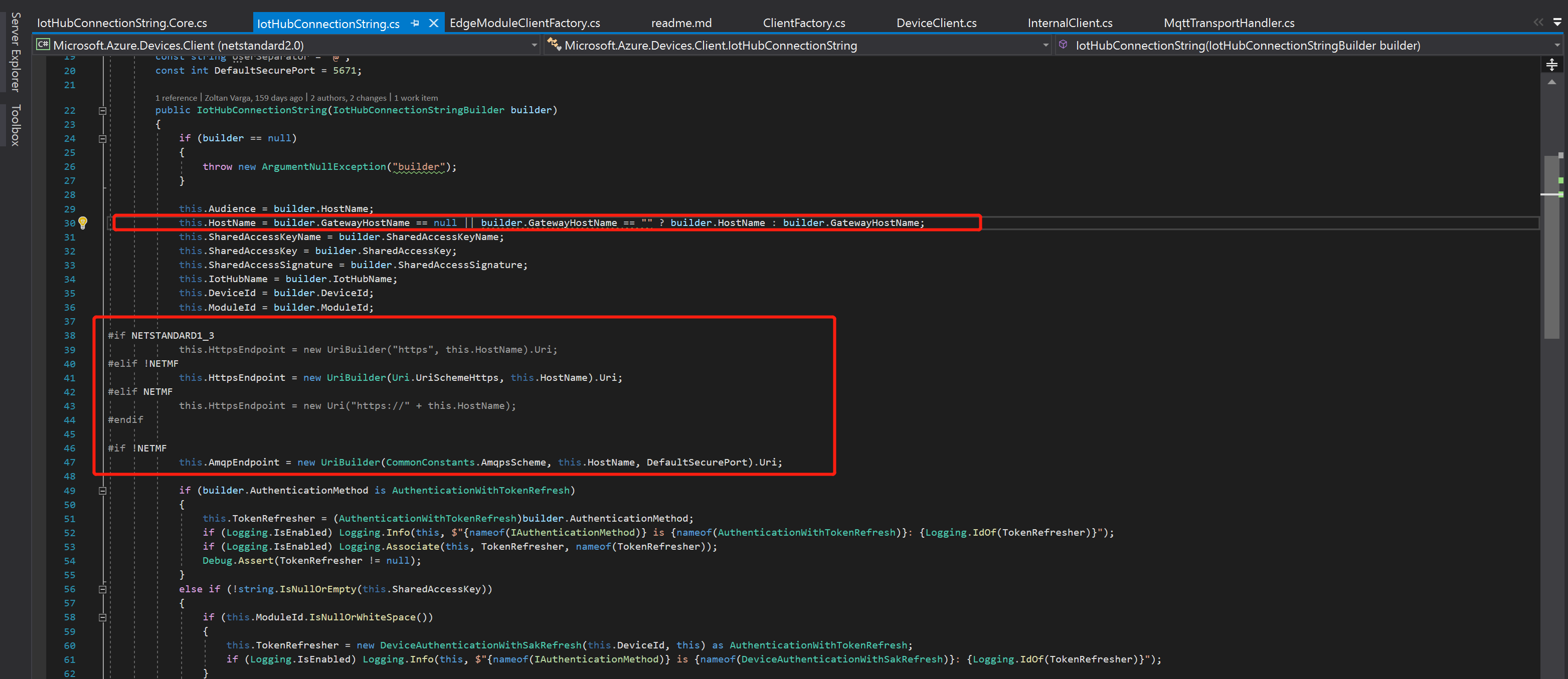Open the active files list dropdown arrow
Viewport: 1568px width, 679px height.
point(1557,23)
